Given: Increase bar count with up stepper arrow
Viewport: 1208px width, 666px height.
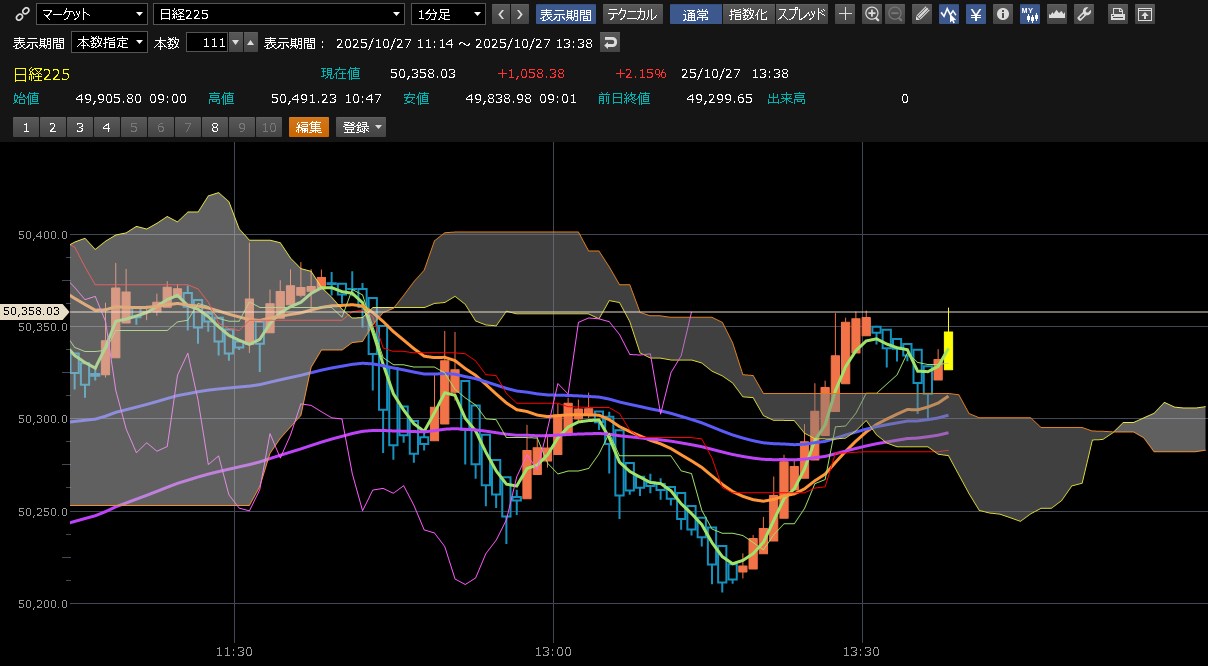Looking at the screenshot, I should coord(250,43).
